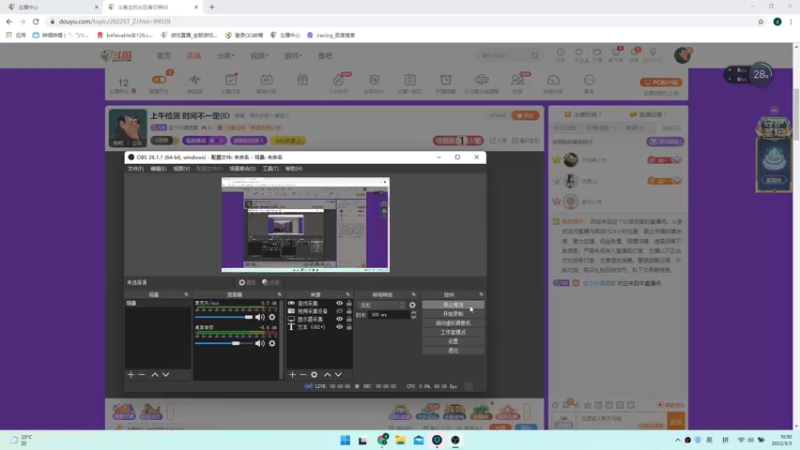Toggle visibility of 视频采集设备 source
The height and width of the screenshot is (450, 800).
click(x=339, y=311)
